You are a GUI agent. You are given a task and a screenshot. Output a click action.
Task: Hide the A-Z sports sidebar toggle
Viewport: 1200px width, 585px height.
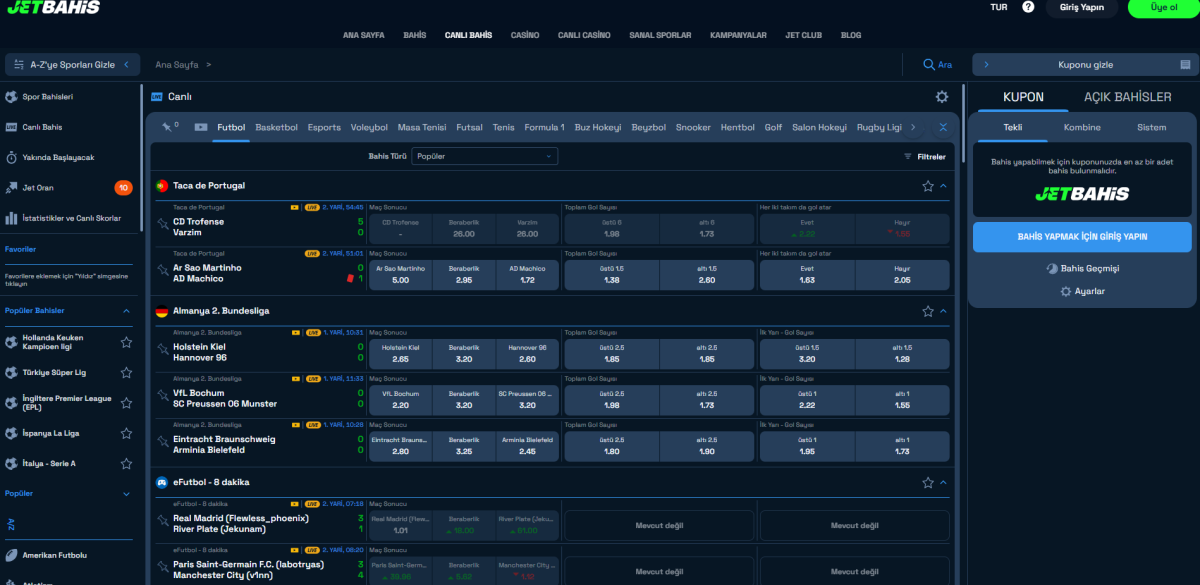(x=72, y=65)
